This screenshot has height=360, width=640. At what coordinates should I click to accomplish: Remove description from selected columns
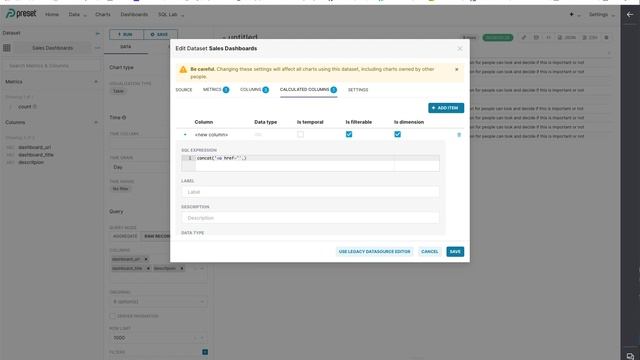click(182, 268)
